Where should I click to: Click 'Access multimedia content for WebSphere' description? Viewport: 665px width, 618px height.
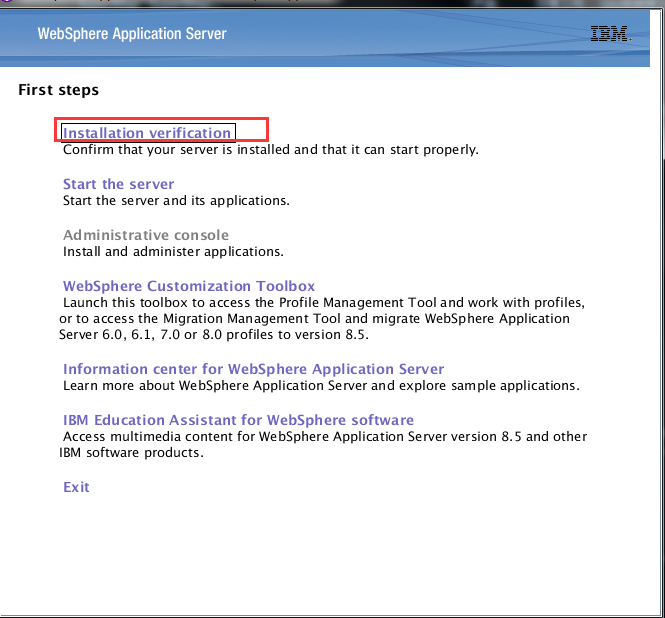pos(323,445)
